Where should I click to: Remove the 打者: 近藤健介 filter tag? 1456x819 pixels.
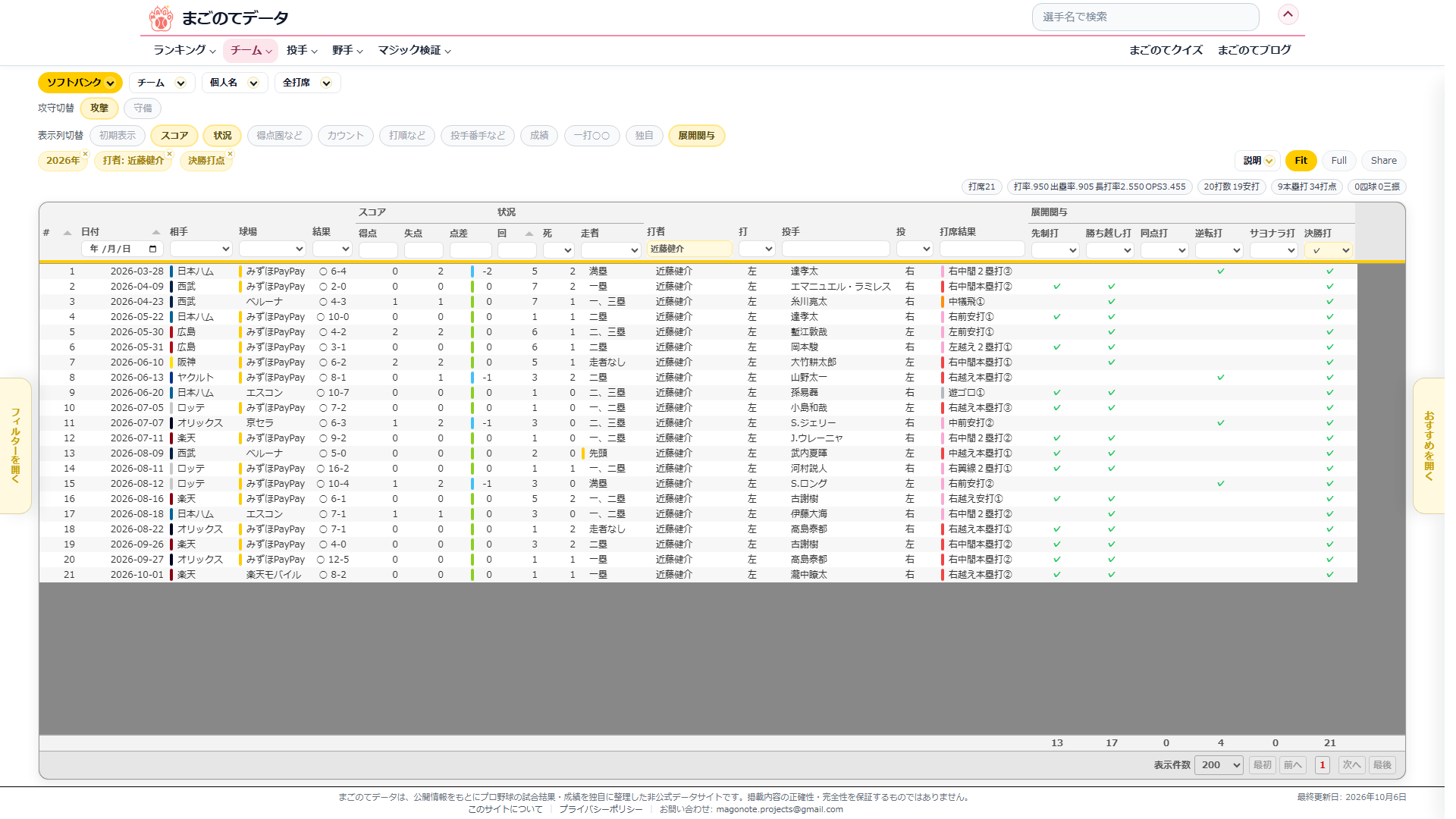[169, 154]
